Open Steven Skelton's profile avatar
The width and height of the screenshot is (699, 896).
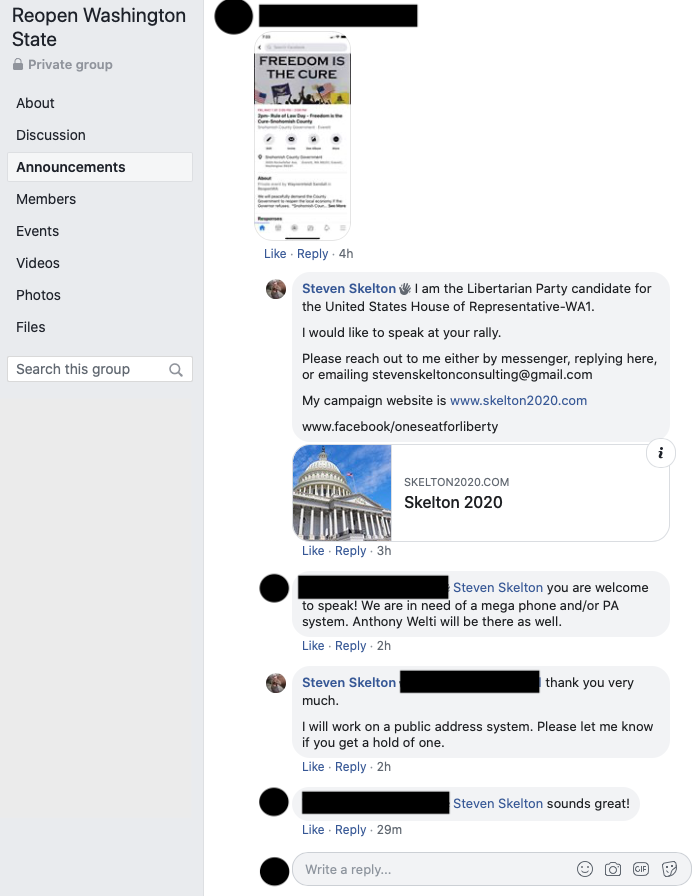click(276, 289)
